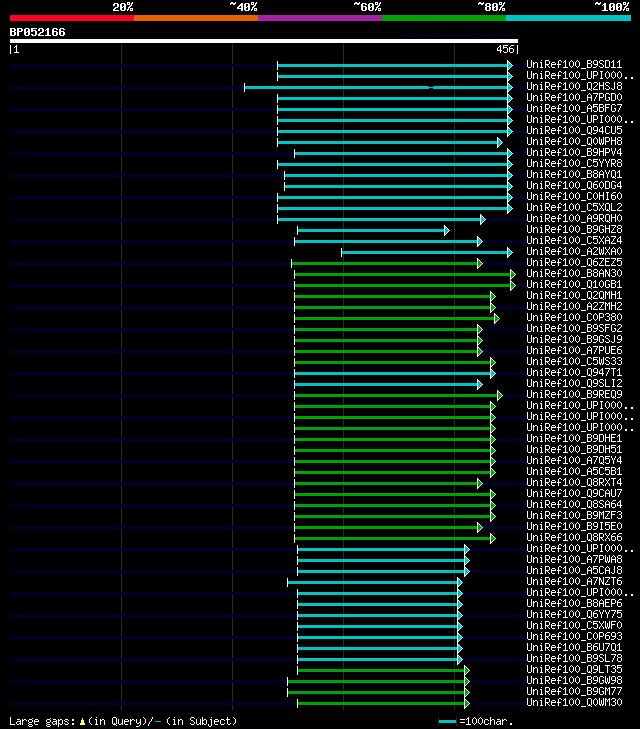Select the UniRef100_C5XAZ4 label

[x=574, y=240]
